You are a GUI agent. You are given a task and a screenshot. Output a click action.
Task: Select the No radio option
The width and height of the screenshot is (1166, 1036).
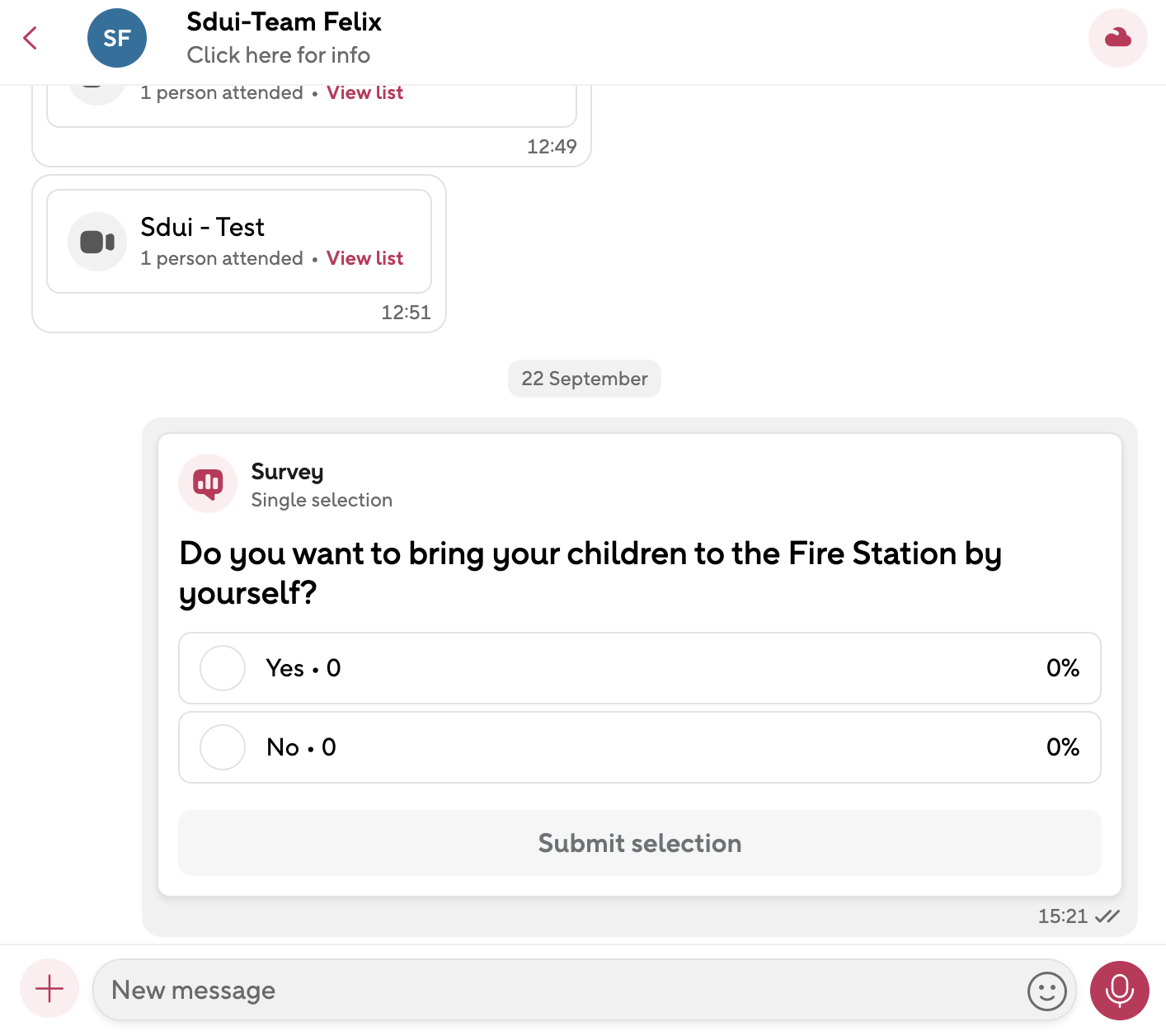coord(223,747)
